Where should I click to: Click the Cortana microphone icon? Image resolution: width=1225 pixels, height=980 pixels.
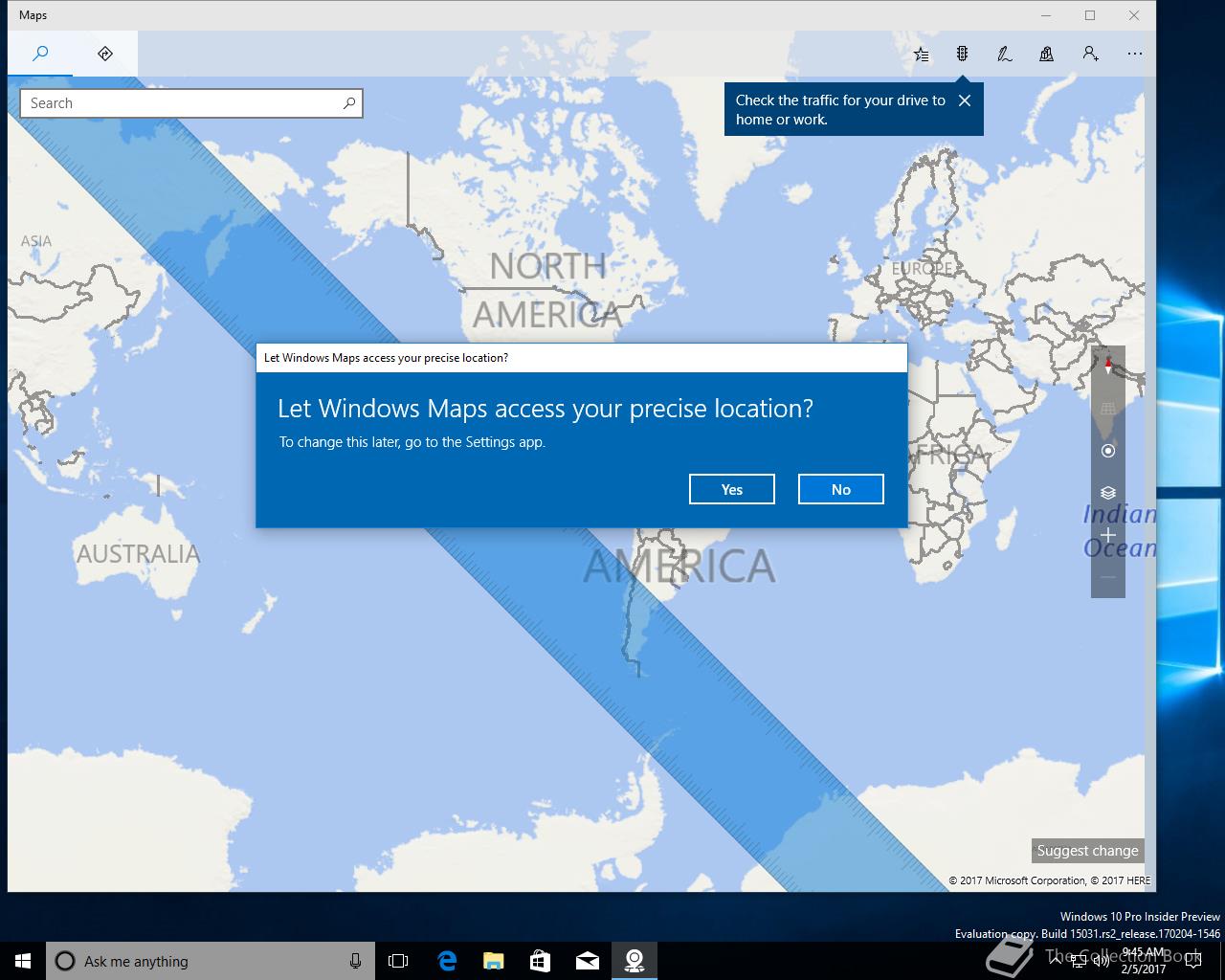(x=355, y=961)
